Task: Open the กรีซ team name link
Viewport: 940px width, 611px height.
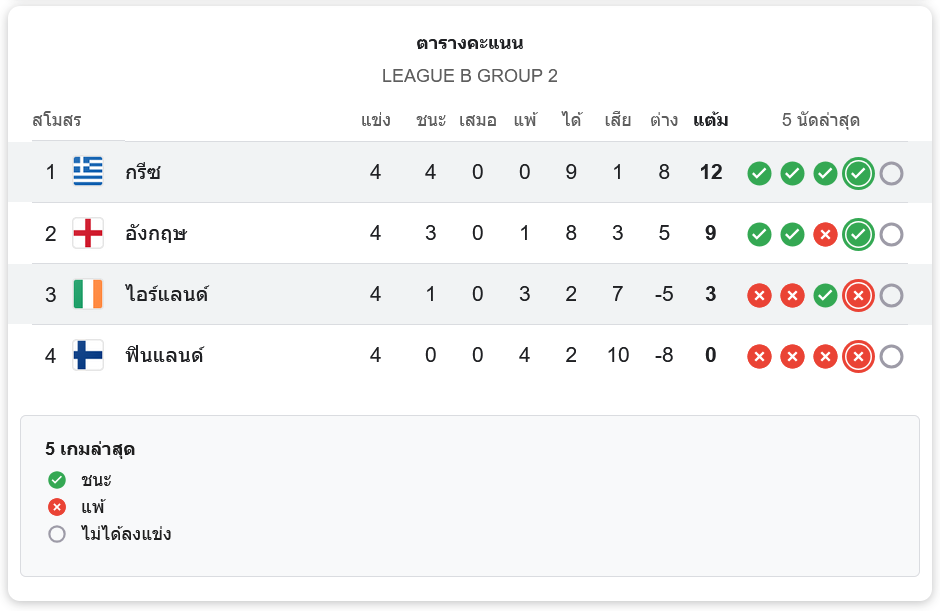Action: point(143,173)
